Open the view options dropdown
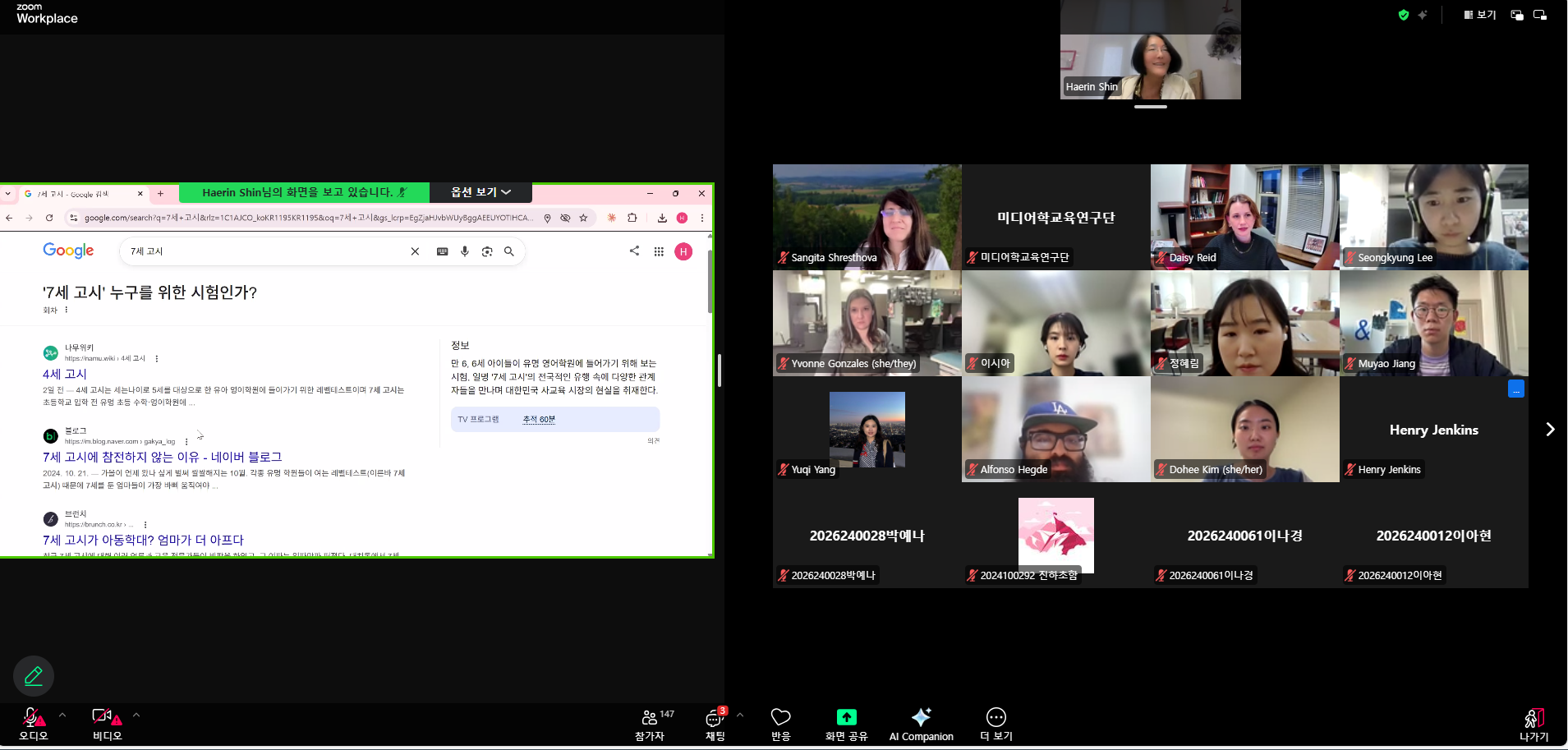1568x750 pixels. [x=481, y=192]
